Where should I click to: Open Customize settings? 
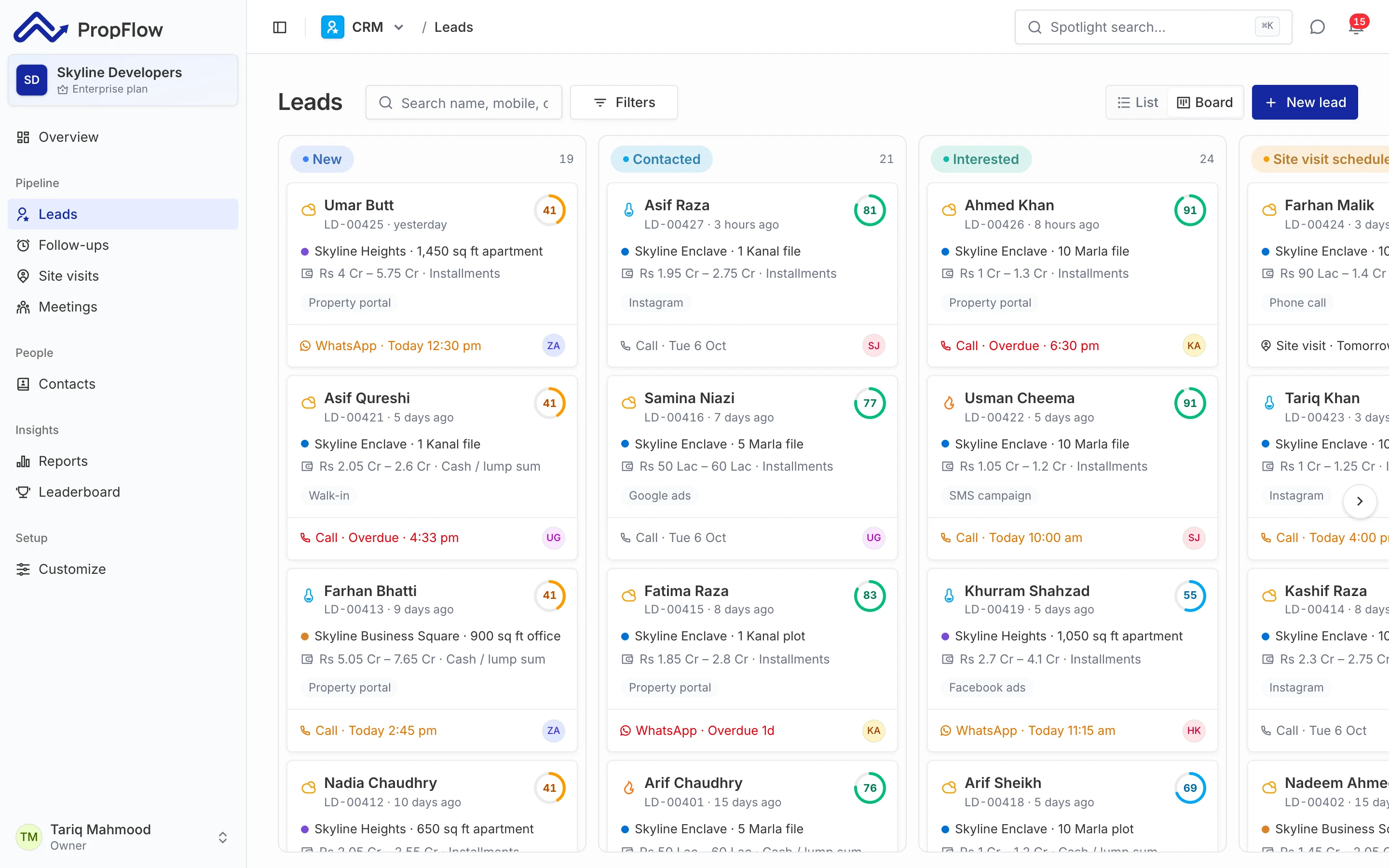[x=123, y=569]
